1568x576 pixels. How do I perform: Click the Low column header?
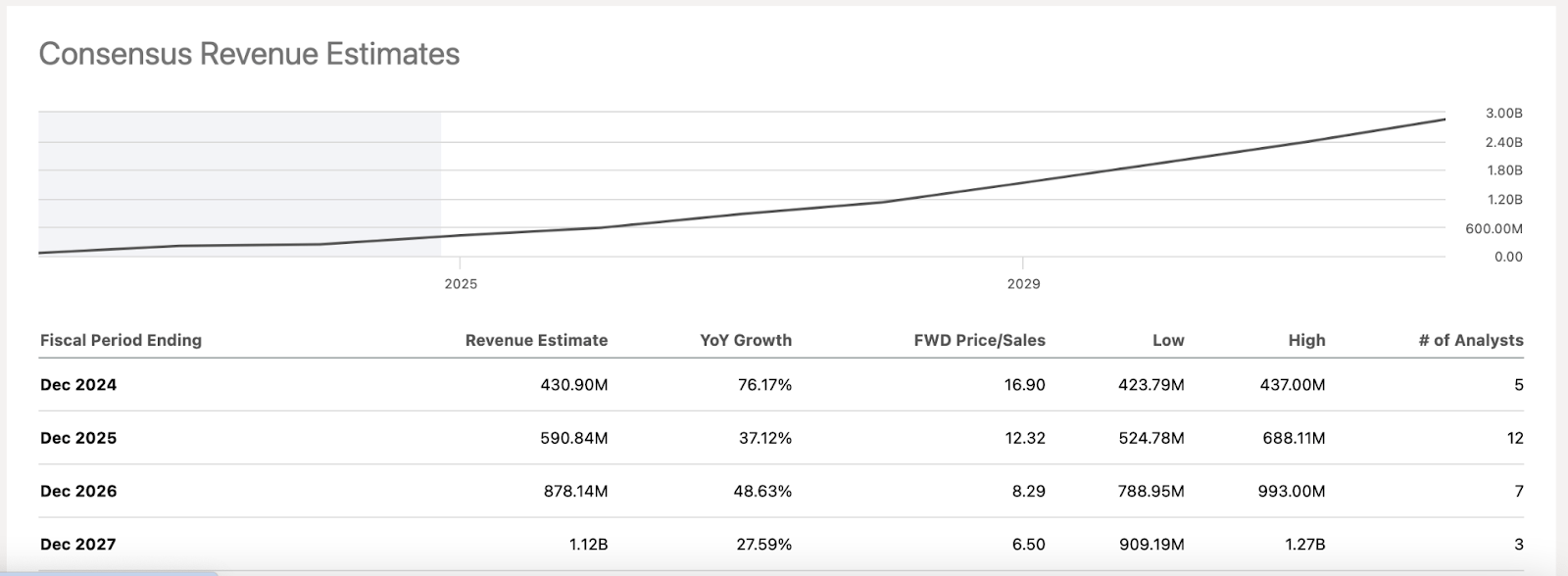click(x=1168, y=340)
